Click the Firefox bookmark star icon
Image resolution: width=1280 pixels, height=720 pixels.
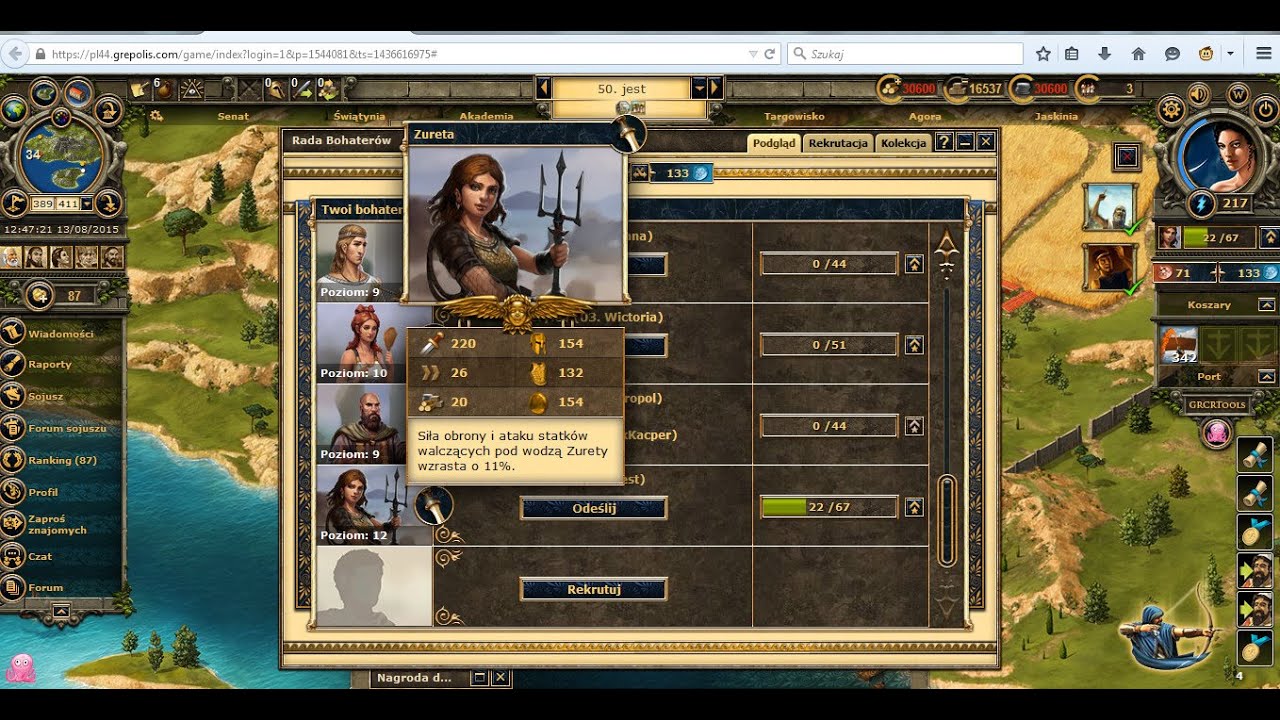coord(1043,54)
